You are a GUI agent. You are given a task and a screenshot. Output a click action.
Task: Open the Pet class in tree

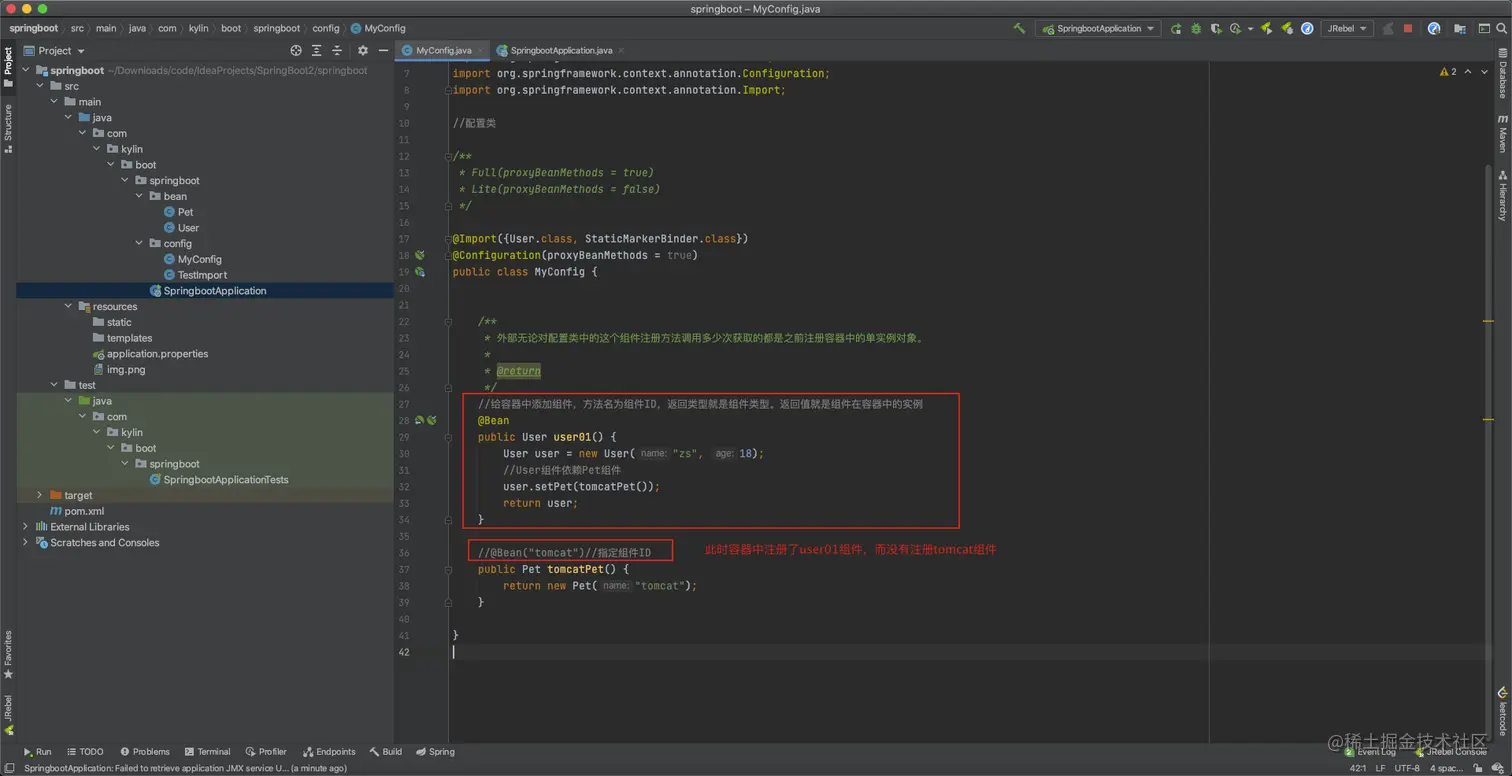pyautogui.click(x=179, y=212)
